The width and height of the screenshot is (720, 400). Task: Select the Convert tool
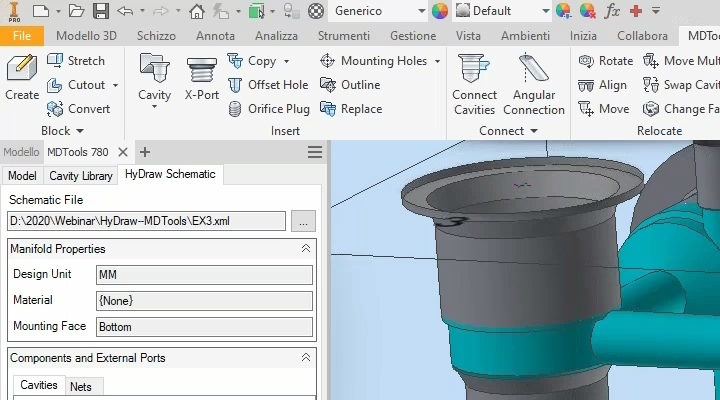pyautogui.click(x=78, y=109)
